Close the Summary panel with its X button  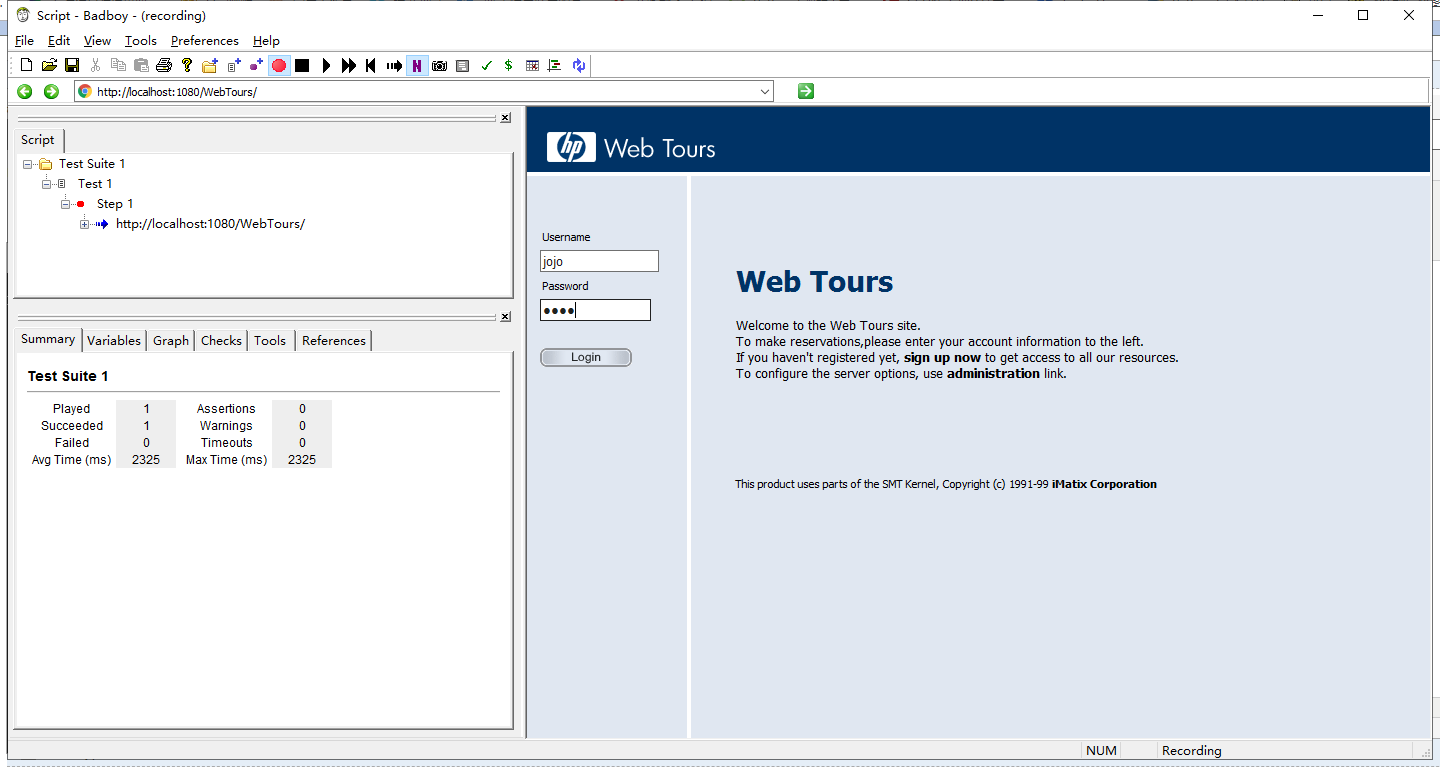(505, 317)
